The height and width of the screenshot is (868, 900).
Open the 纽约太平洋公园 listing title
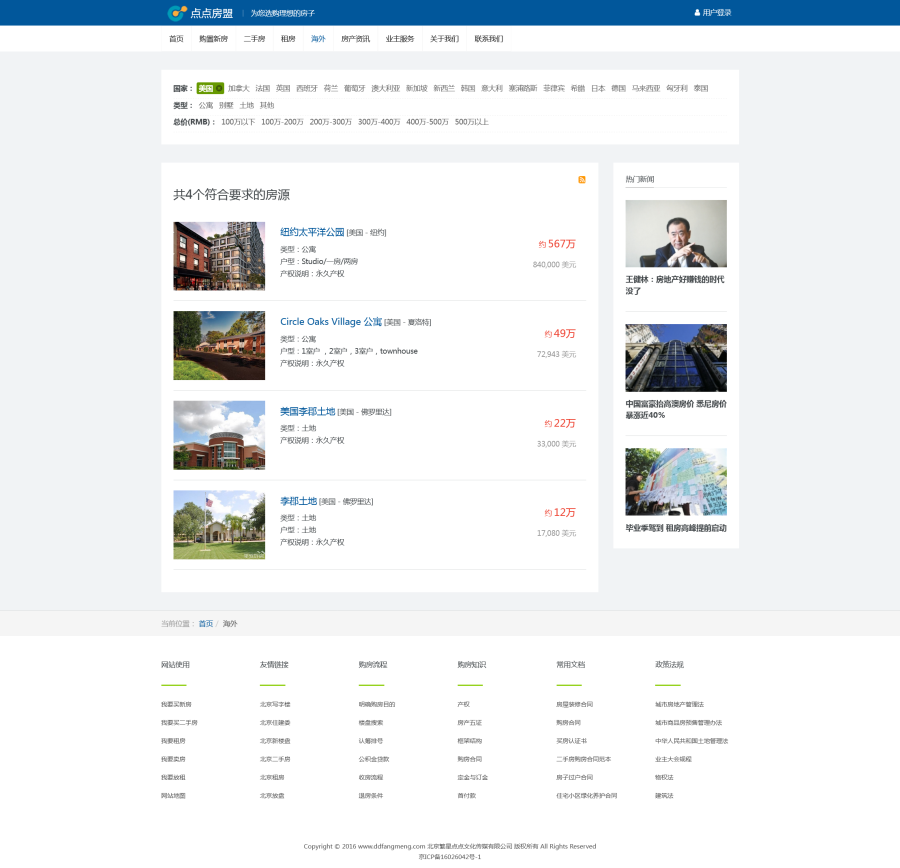(x=312, y=232)
